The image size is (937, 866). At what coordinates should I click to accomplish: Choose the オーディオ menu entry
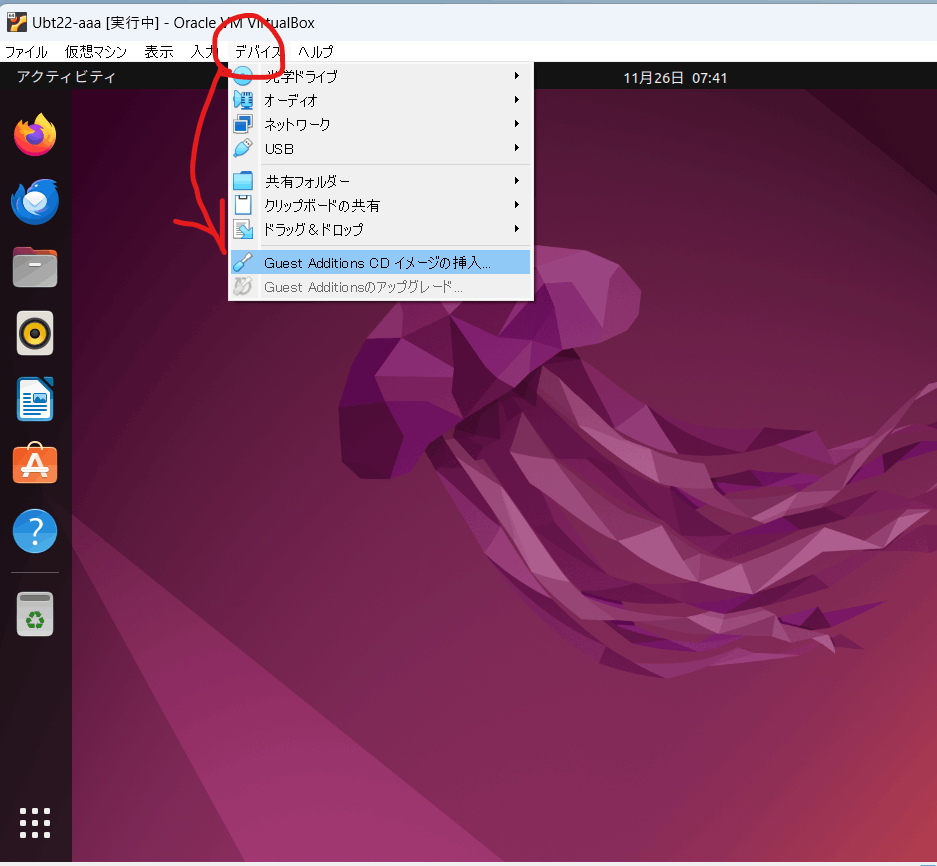[380, 100]
